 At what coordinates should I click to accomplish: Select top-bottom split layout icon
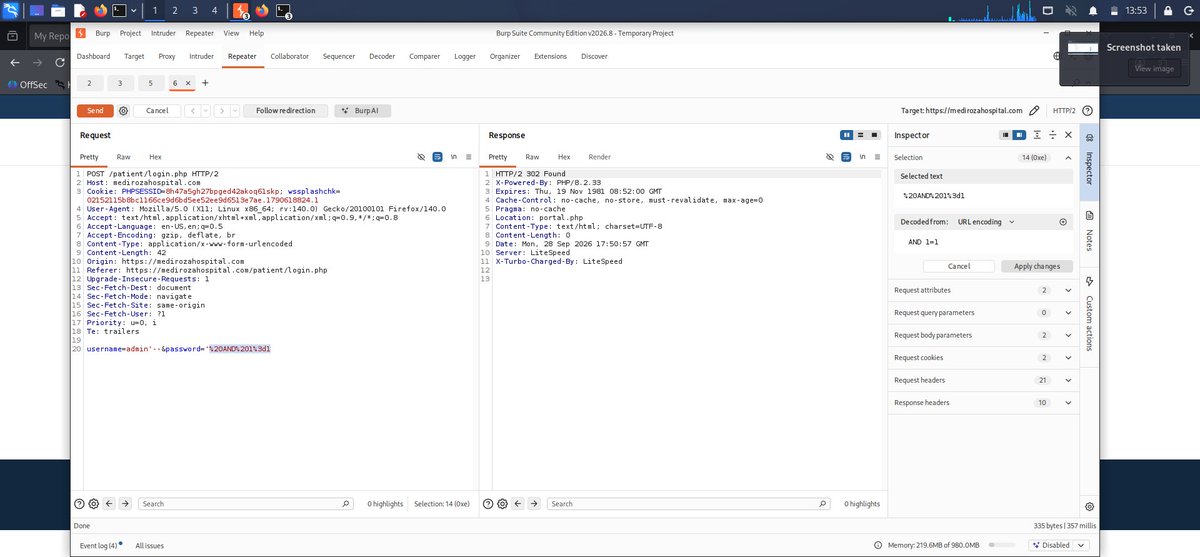(x=860, y=135)
